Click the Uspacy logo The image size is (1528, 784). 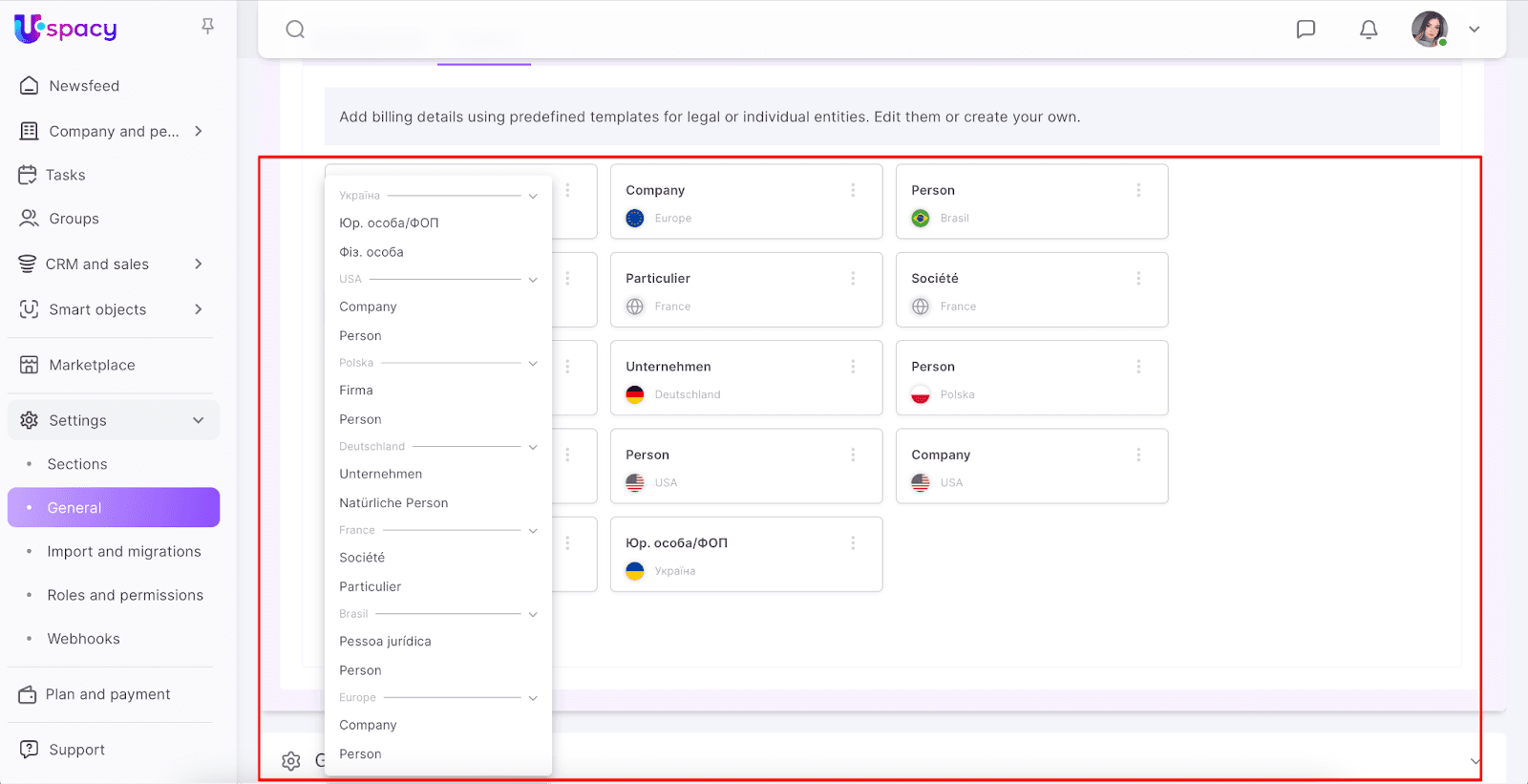[x=66, y=29]
